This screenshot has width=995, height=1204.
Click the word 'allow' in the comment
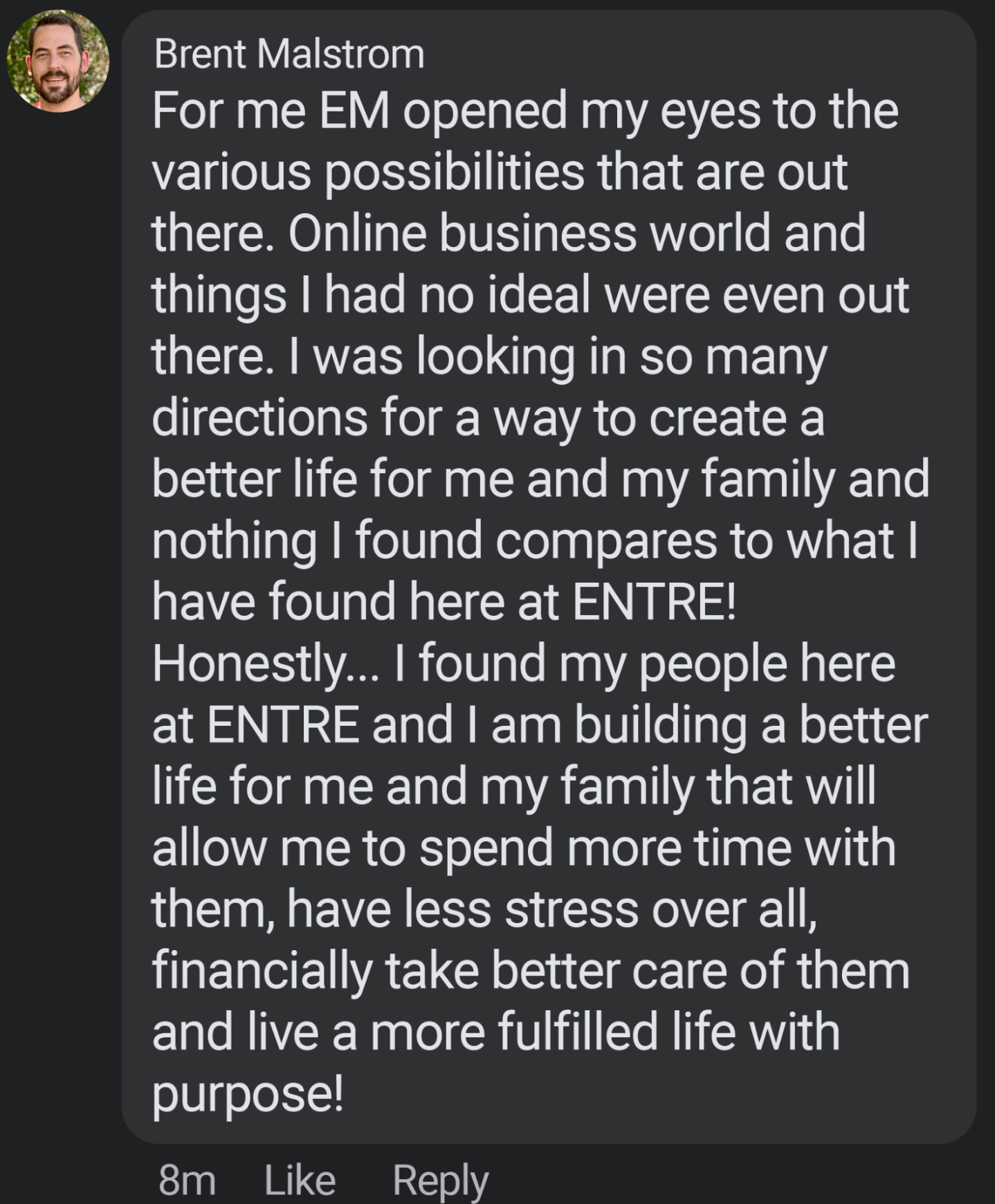click(208, 848)
